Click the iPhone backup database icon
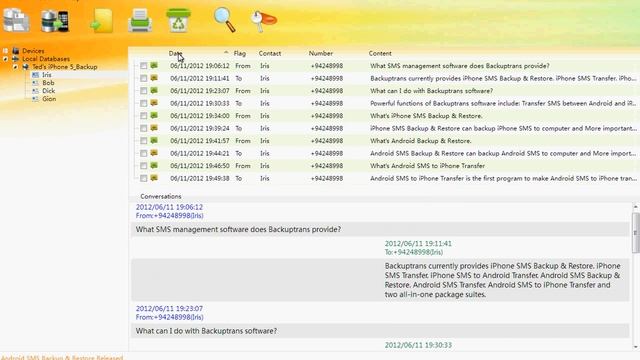 pos(26,67)
